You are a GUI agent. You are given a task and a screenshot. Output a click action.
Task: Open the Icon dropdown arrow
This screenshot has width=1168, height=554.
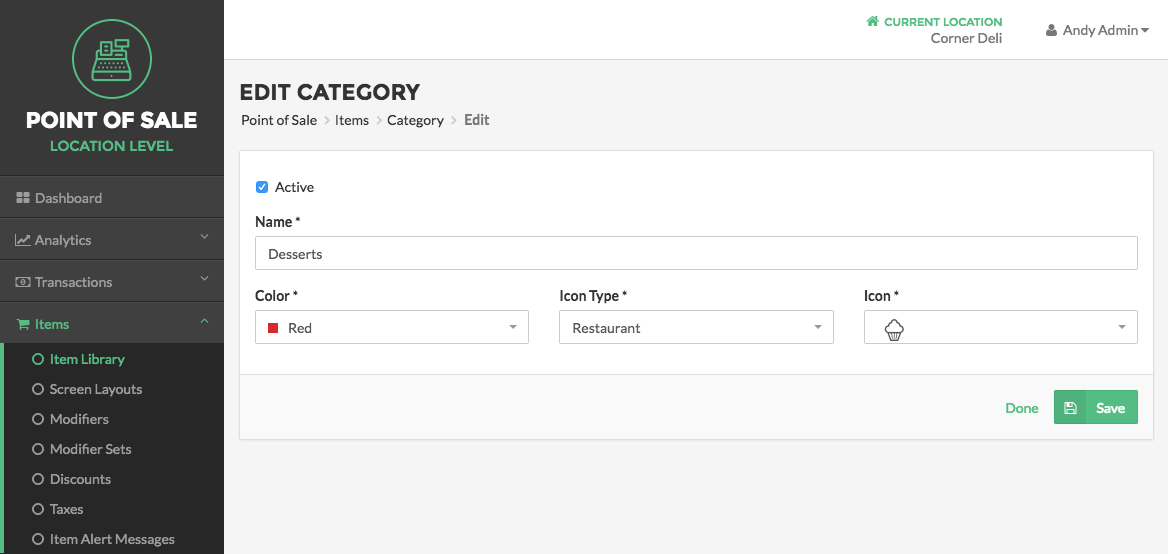pyautogui.click(x=1122, y=328)
